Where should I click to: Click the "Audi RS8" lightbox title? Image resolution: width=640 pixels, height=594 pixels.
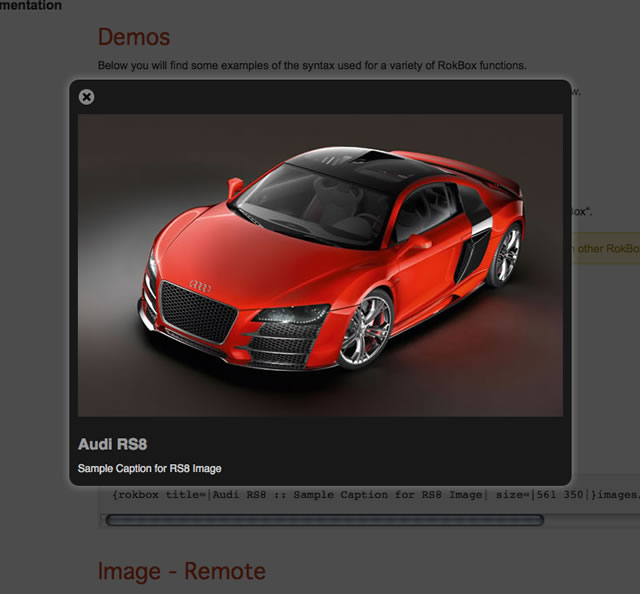coord(113,444)
